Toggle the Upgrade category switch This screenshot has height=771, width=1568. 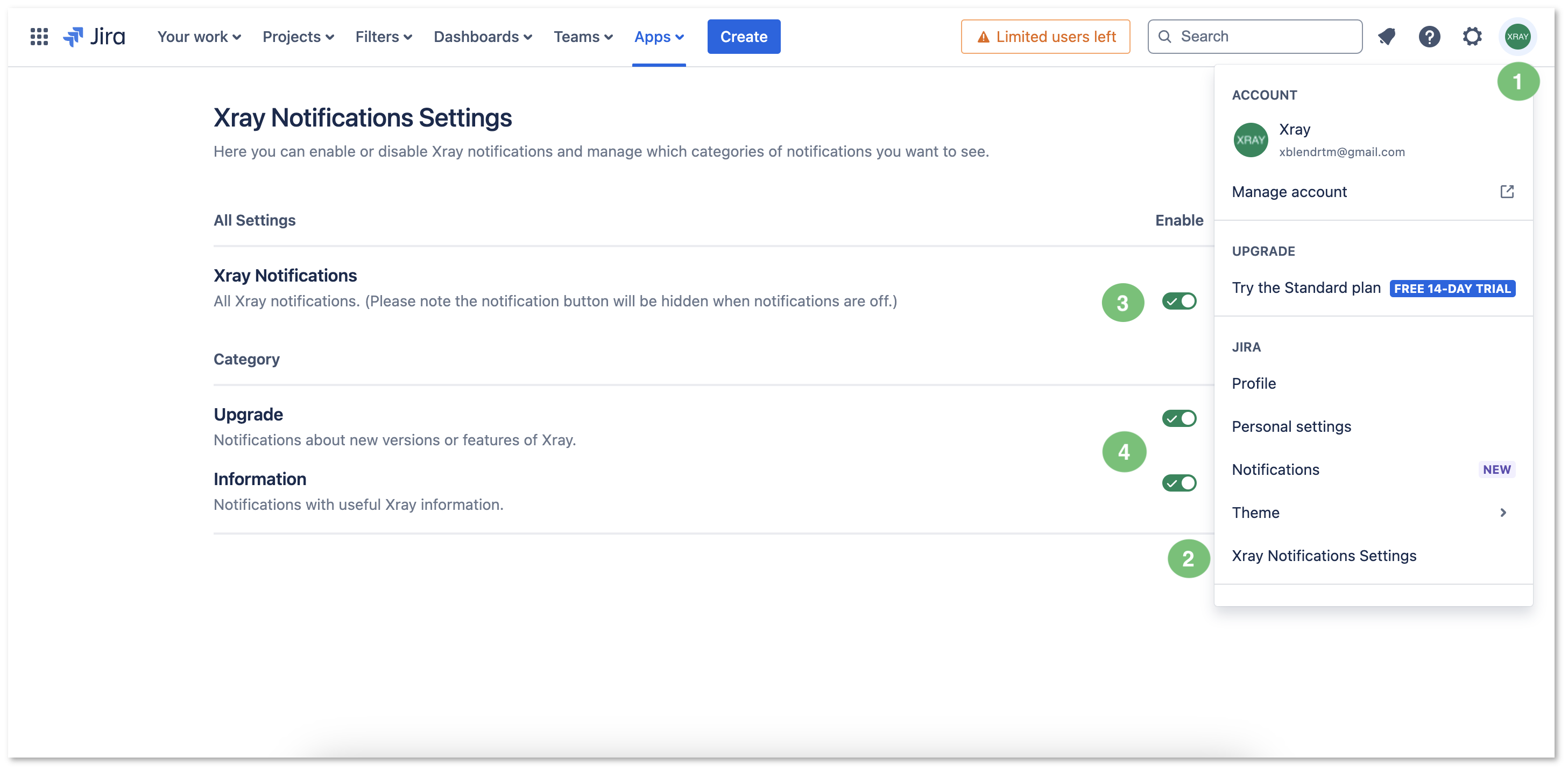tap(1179, 418)
